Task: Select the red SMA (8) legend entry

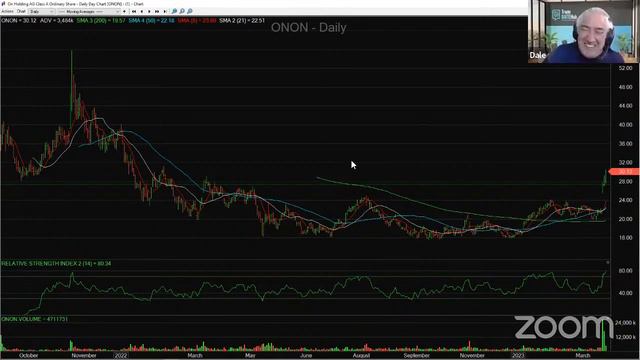Action: coord(197,20)
